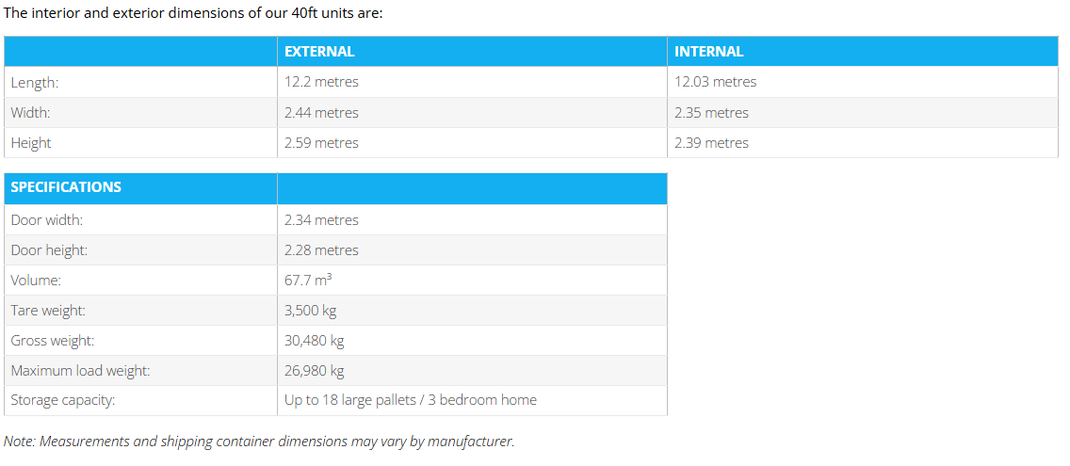Click the INTERNAL column header
This screenshot has width=1070, height=466.
(x=709, y=51)
